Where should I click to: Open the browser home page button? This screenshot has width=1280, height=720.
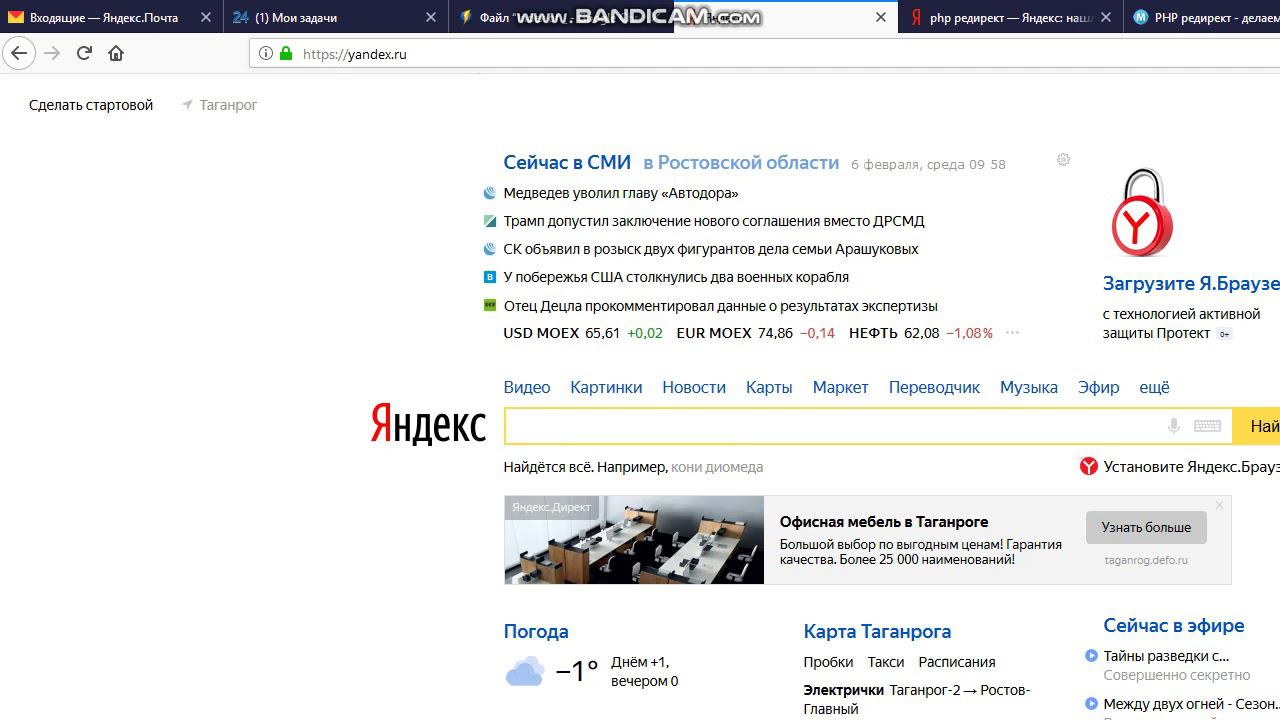(x=116, y=54)
